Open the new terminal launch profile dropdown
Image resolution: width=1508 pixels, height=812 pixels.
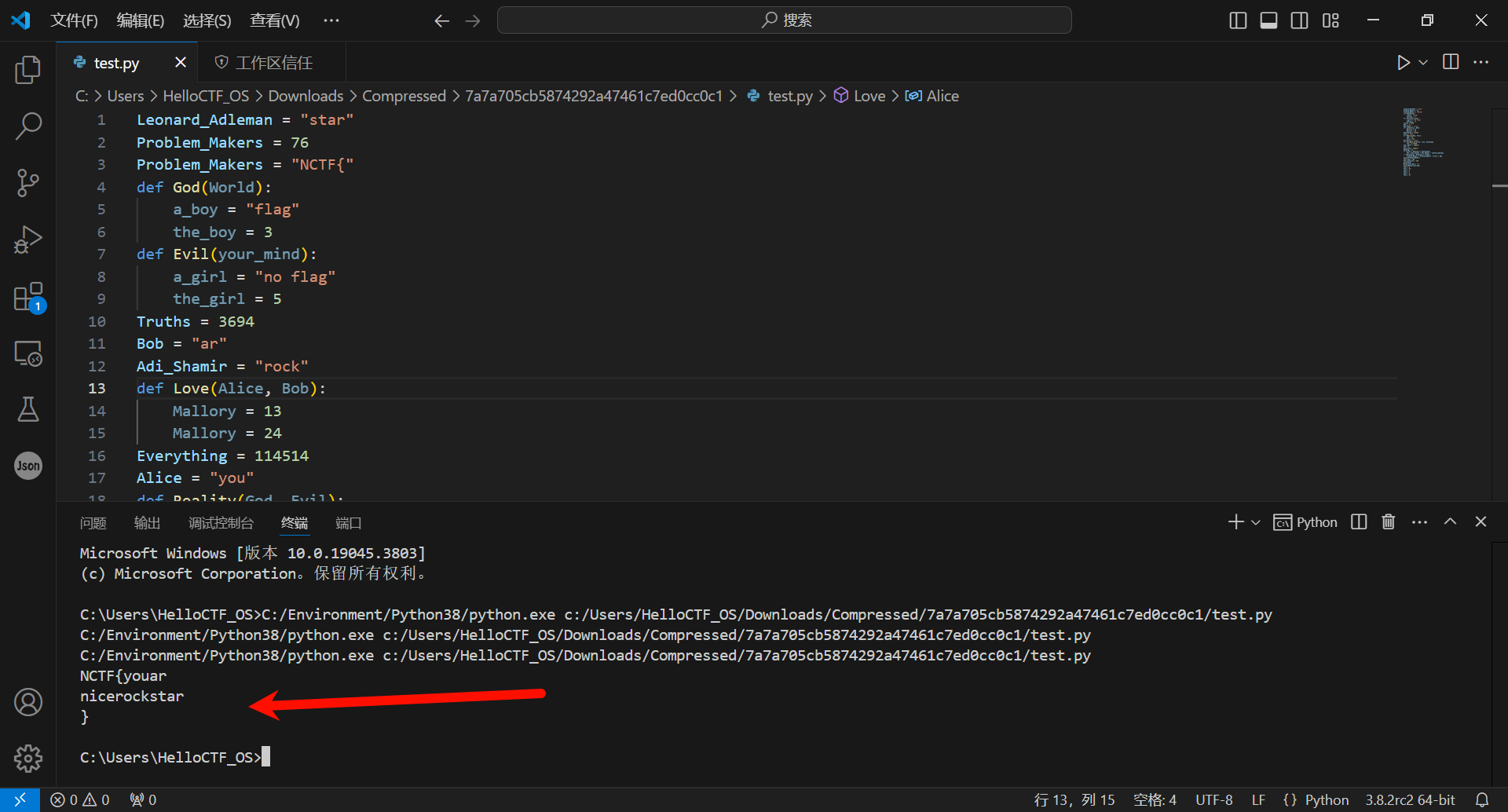pyautogui.click(x=1256, y=522)
